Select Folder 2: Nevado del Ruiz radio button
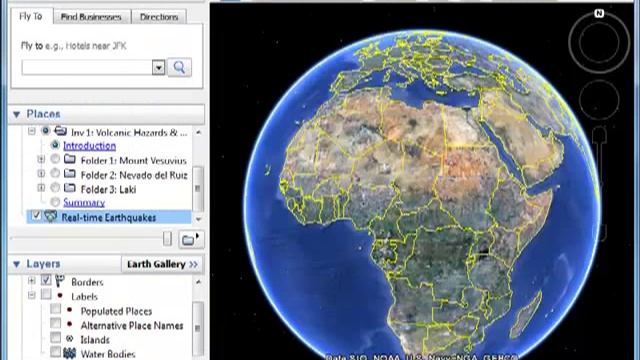This screenshot has height=360, width=640. [x=55, y=173]
